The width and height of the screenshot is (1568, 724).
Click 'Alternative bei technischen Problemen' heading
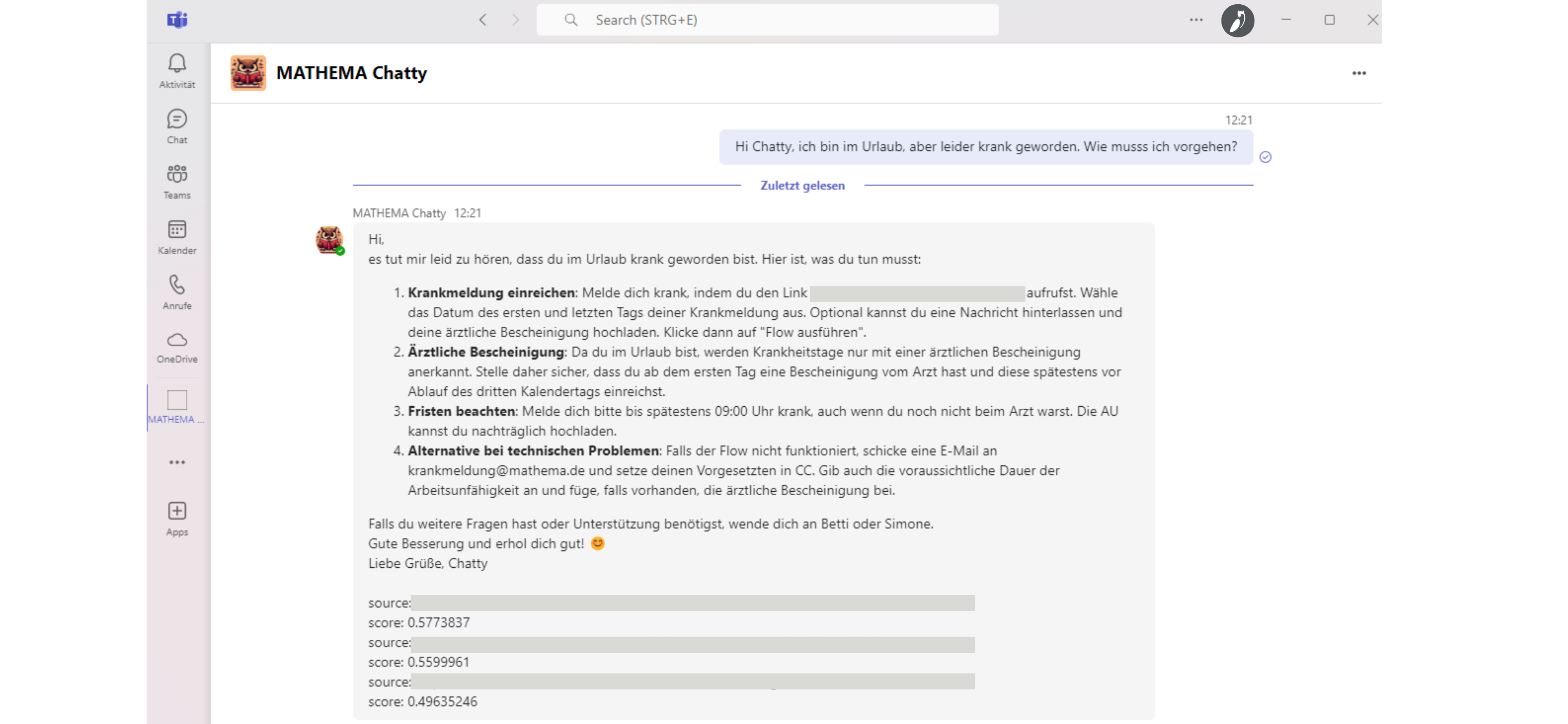click(x=533, y=451)
